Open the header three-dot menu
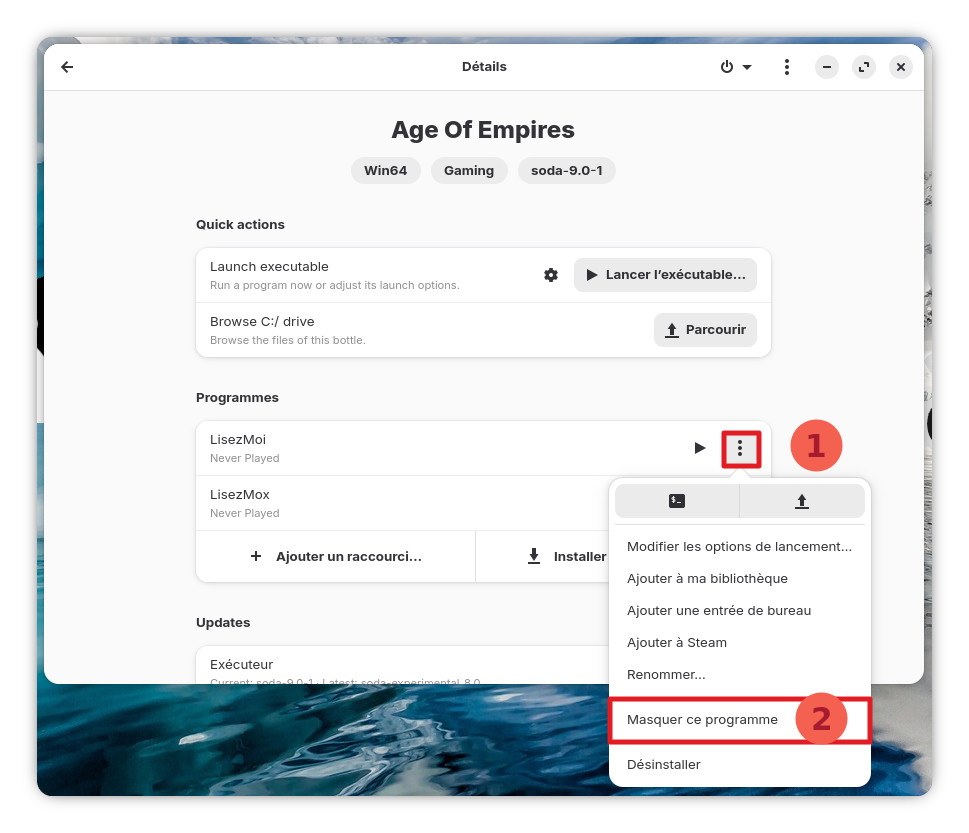The image size is (969, 833). [787, 67]
